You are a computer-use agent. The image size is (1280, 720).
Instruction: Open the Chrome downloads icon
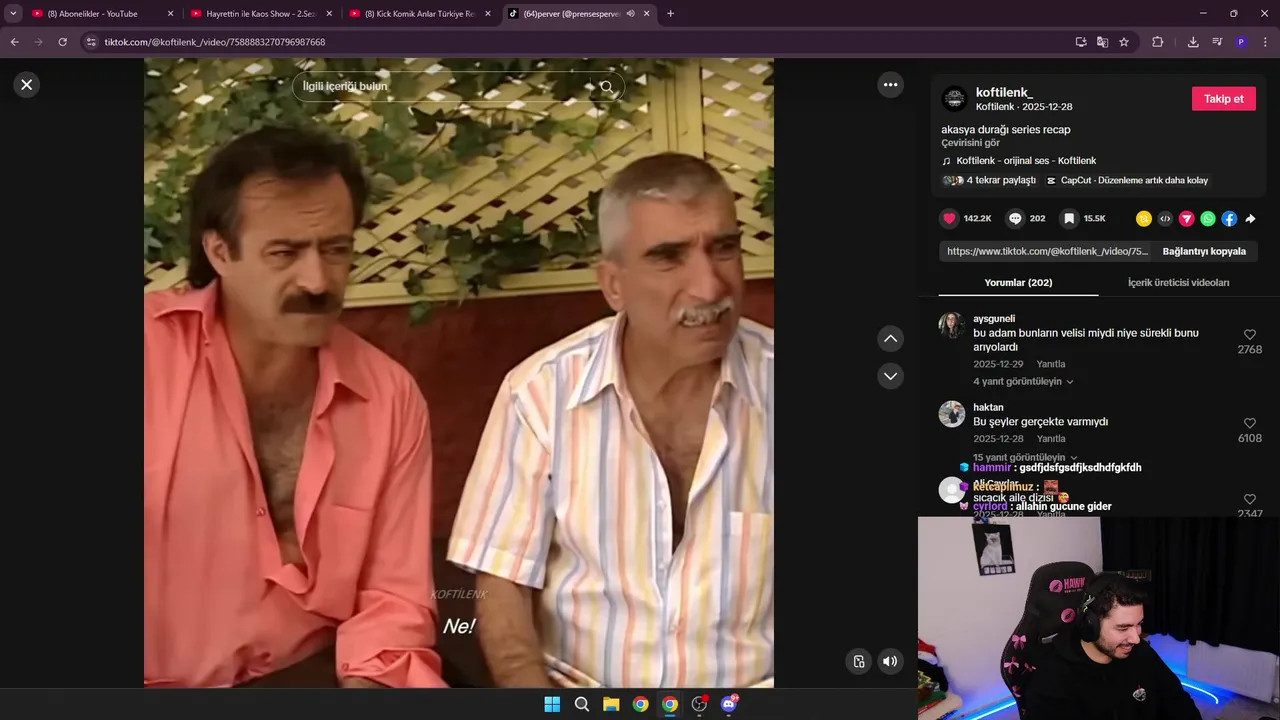click(x=1193, y=42)
